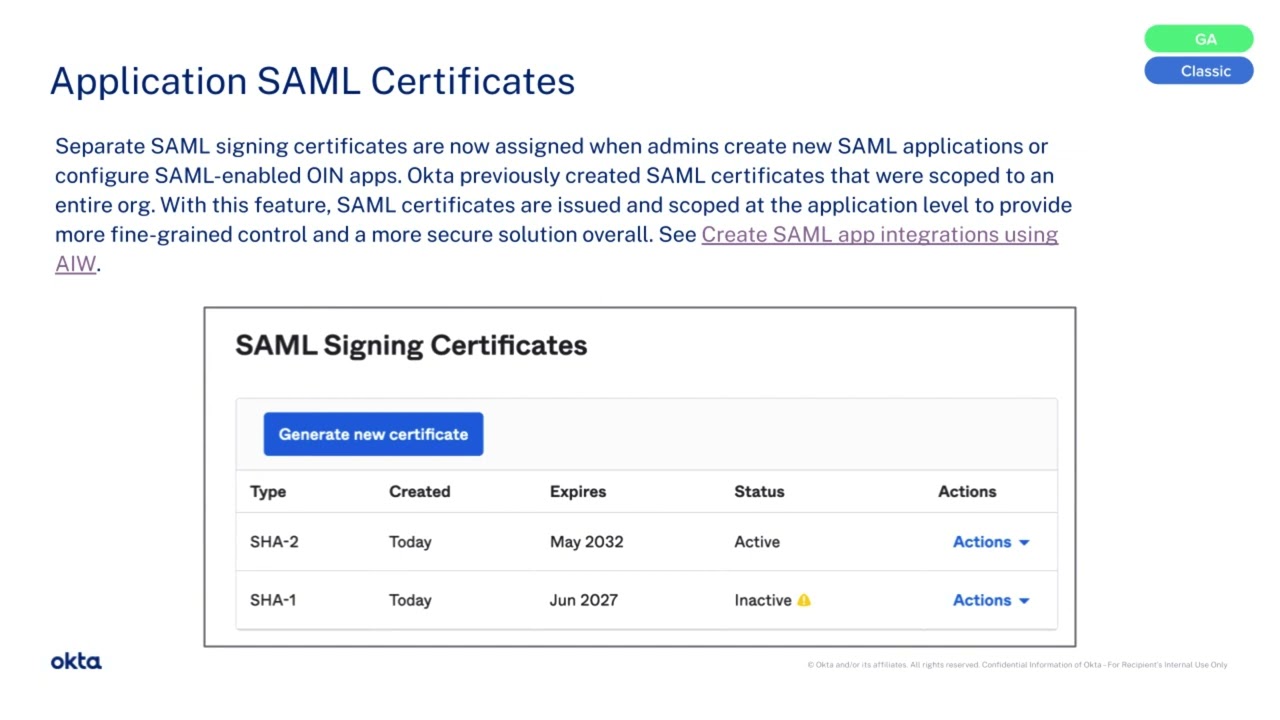This screenshot has height=720, width=1280.
Task: Click the Jun 2027 expiry date
Action: (584, 600)
